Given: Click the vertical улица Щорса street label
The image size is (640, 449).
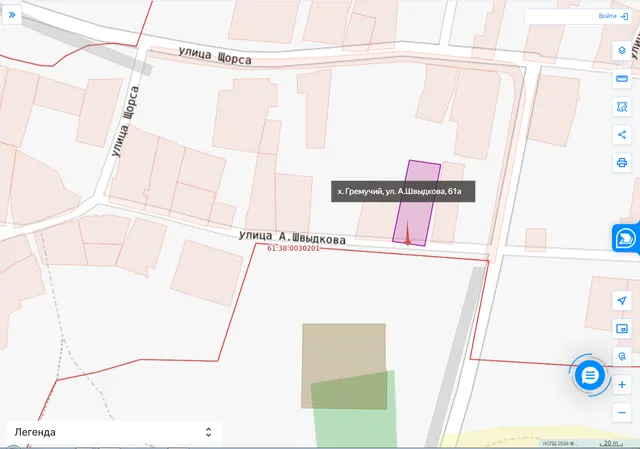Looking at the screenshot, I should click(125, 122).
